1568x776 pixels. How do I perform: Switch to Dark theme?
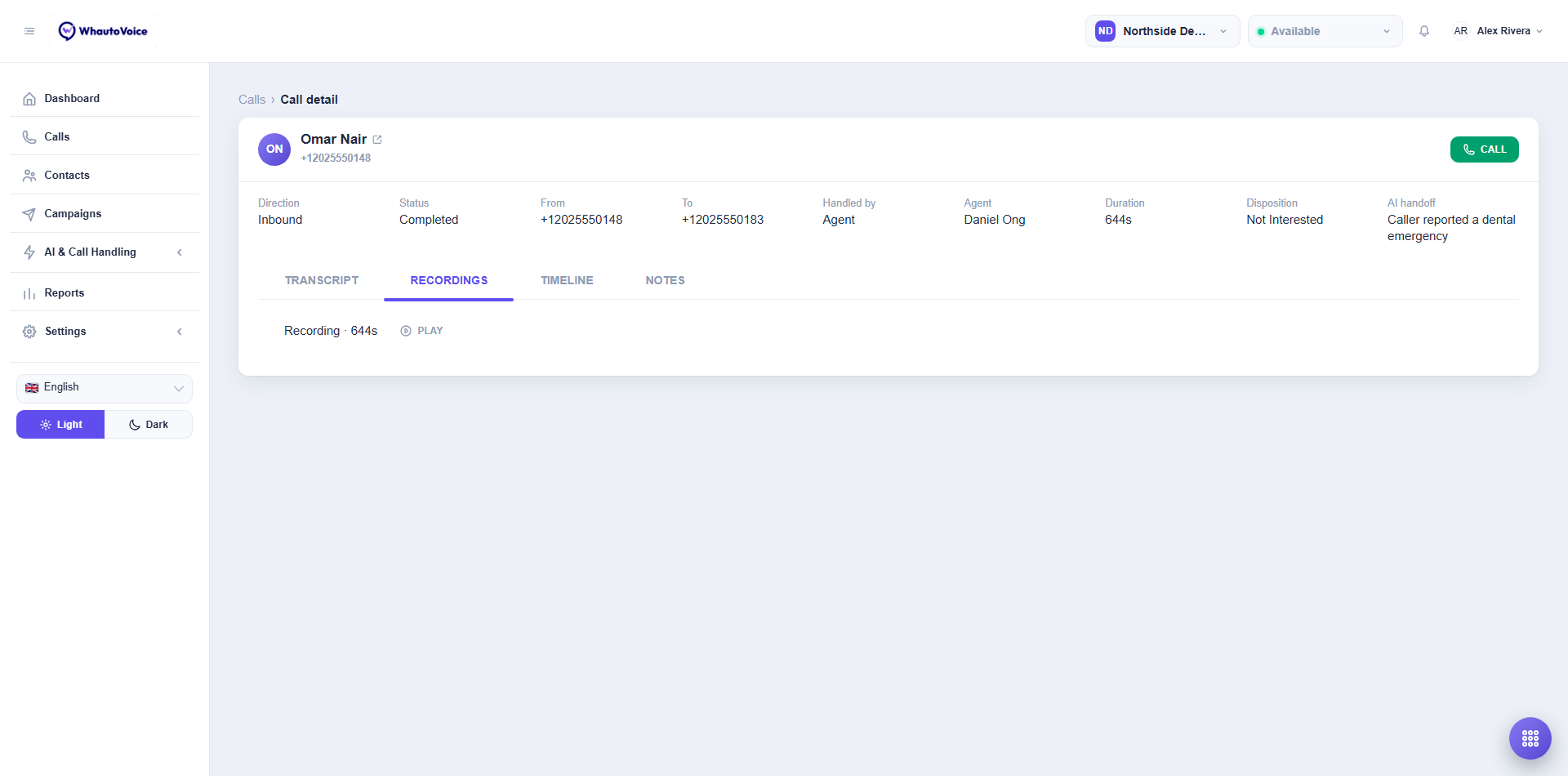pos(149,425)
